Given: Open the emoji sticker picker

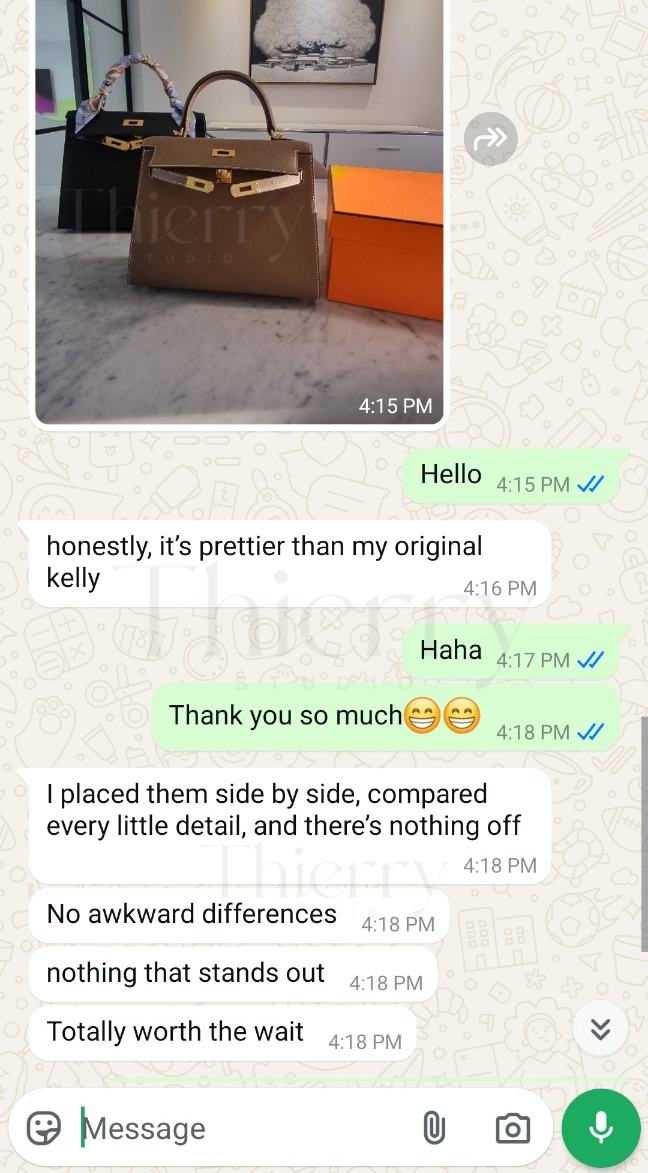Looking at the screenshot, I should (x=43, y=1127).
